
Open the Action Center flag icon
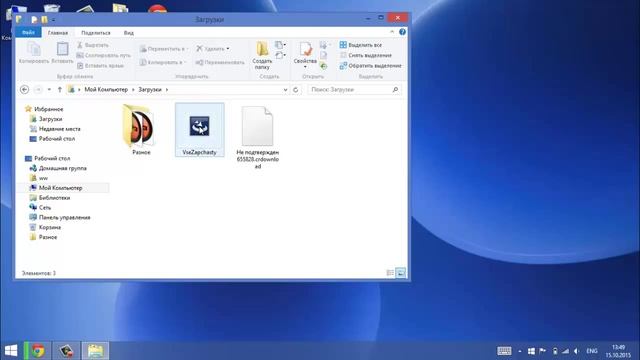542,351
